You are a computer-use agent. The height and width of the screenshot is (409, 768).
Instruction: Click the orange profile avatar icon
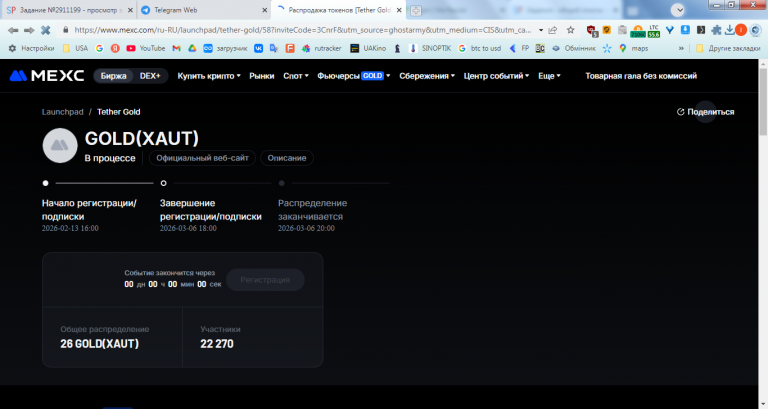741,30
